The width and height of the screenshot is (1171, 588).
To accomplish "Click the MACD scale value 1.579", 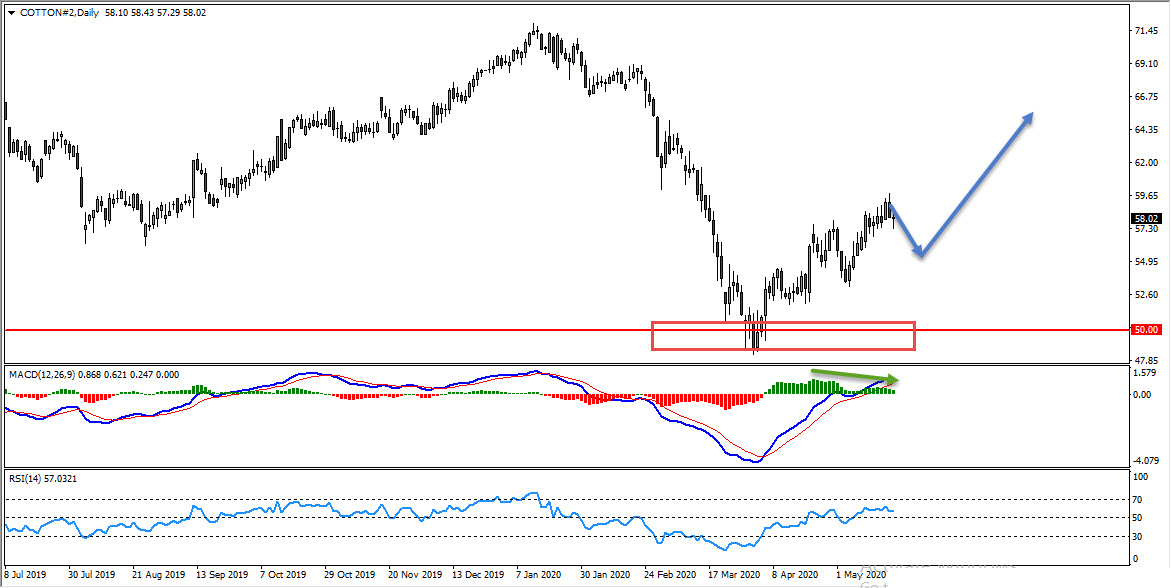I will (x=1146, y=374).
